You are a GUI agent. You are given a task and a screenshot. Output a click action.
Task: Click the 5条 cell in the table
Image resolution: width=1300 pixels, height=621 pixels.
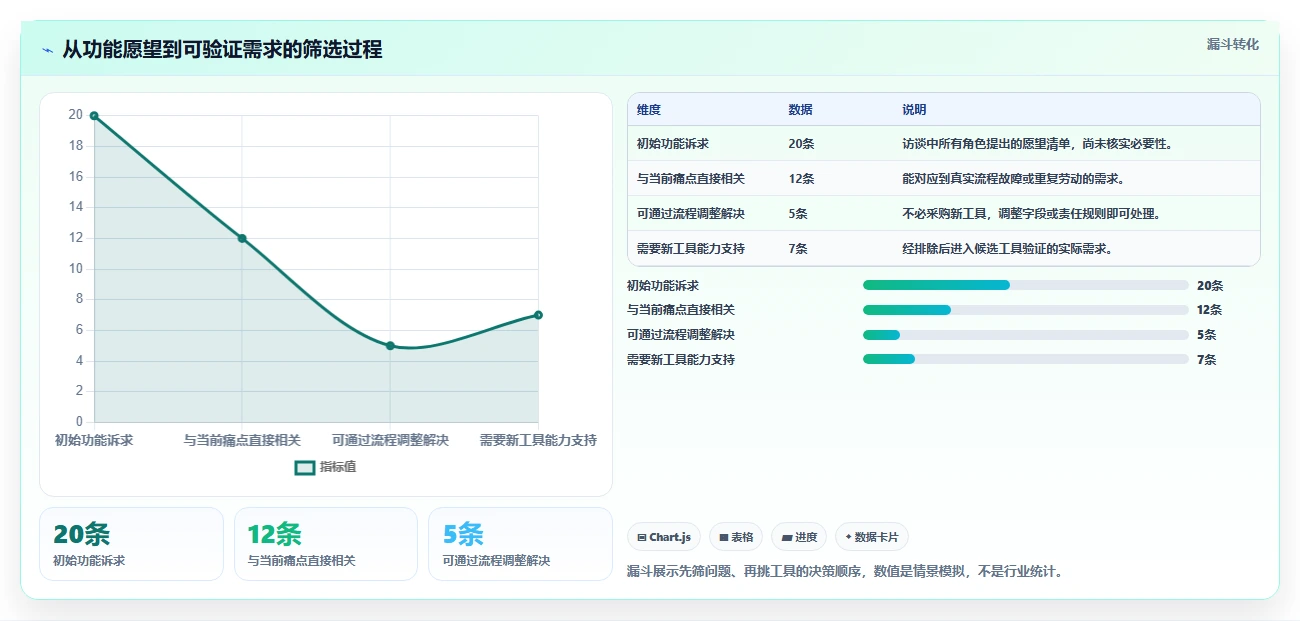click(x=798, y=214)
